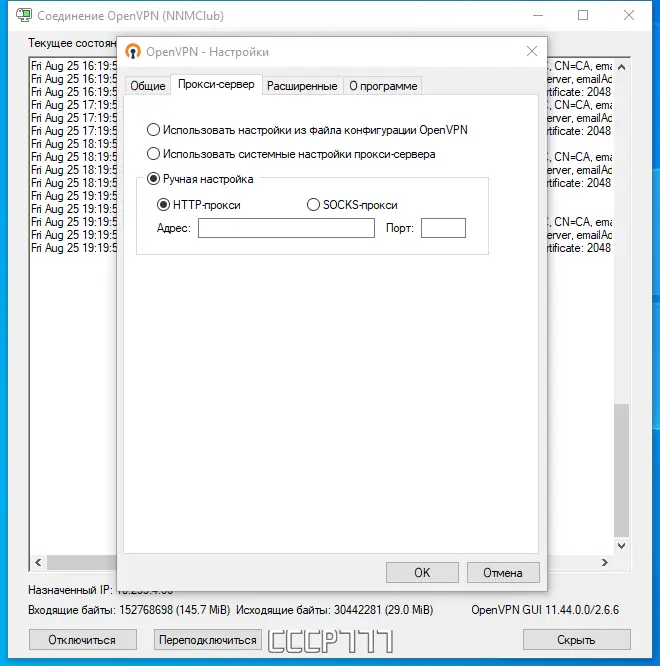This screenshot has height=666, width=660.
Task: Click the horizontal scrollbar thumb in log
Action: tap(82, 562)
